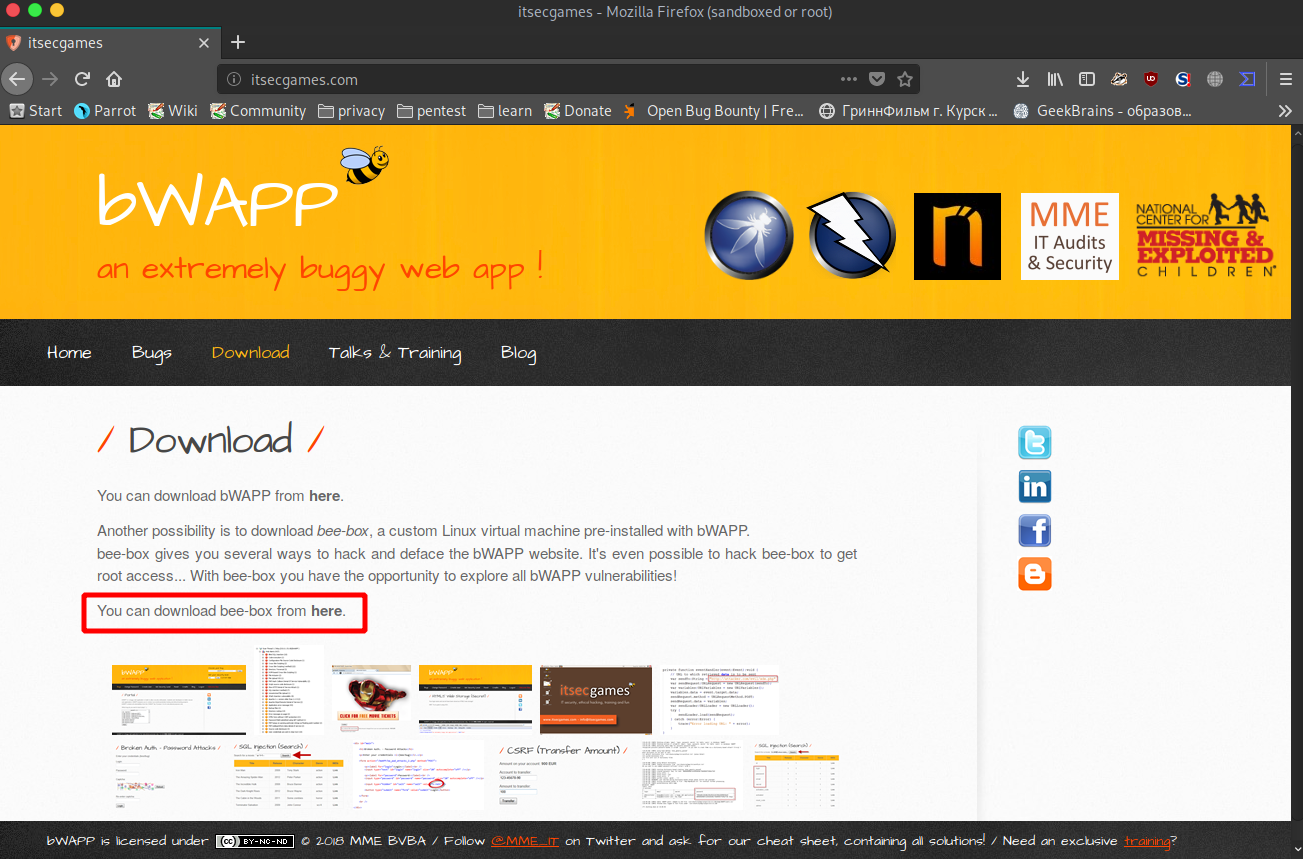Open the Community bookmark

[258, 111]
